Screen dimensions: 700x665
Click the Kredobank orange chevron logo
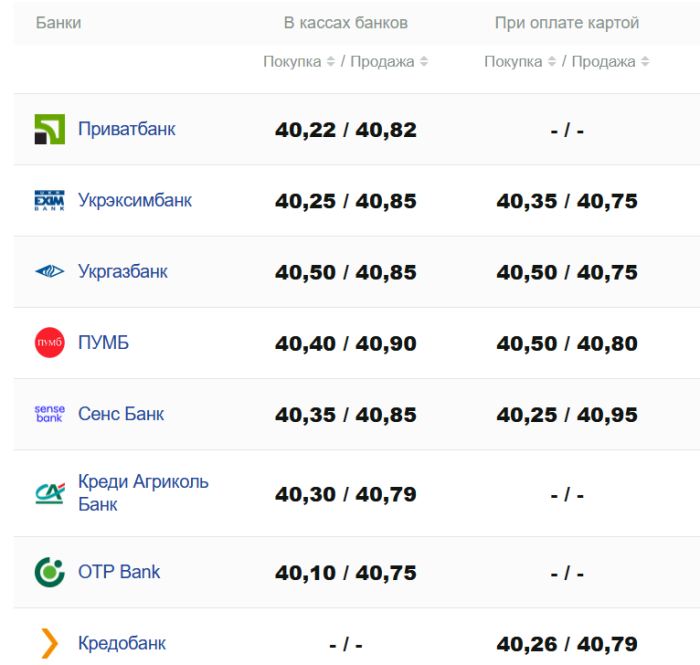[49, 643]
